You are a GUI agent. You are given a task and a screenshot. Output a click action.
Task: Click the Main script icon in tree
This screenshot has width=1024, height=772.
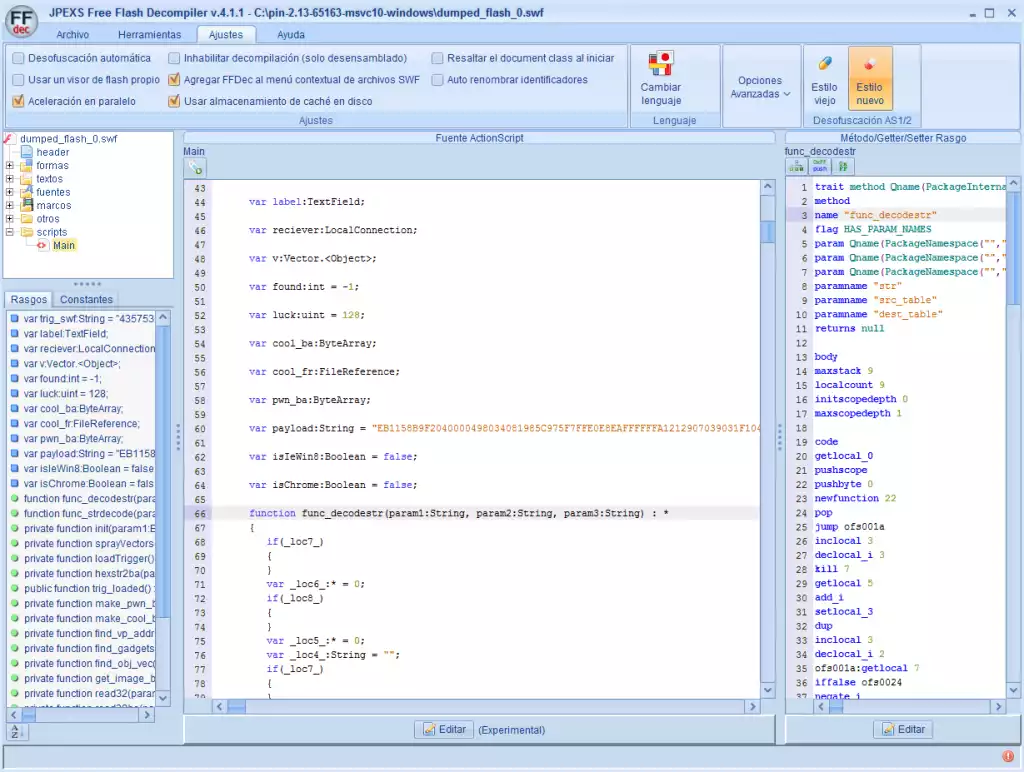pos(42,246)
